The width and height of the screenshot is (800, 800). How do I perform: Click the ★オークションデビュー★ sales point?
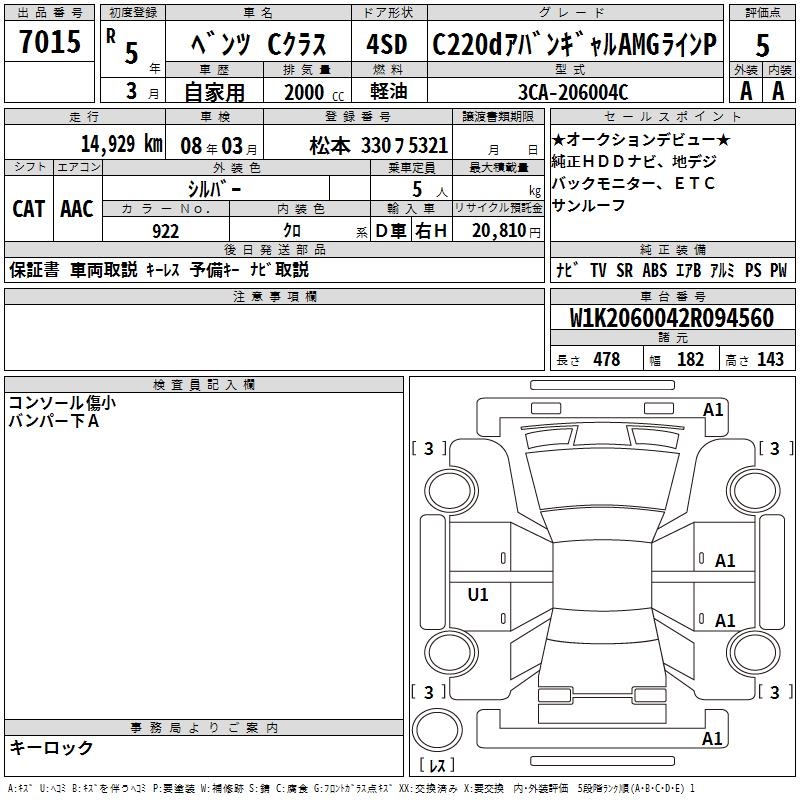(x=641, y=139)
